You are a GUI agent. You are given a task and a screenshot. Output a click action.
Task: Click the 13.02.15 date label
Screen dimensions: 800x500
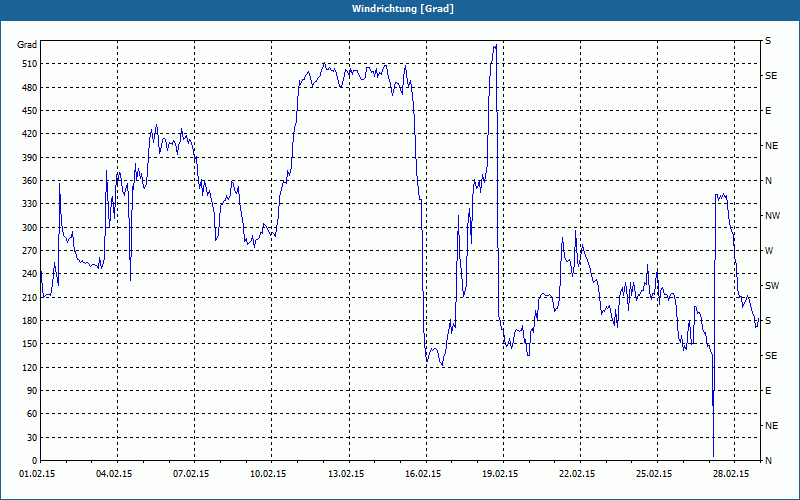(346, 474)
